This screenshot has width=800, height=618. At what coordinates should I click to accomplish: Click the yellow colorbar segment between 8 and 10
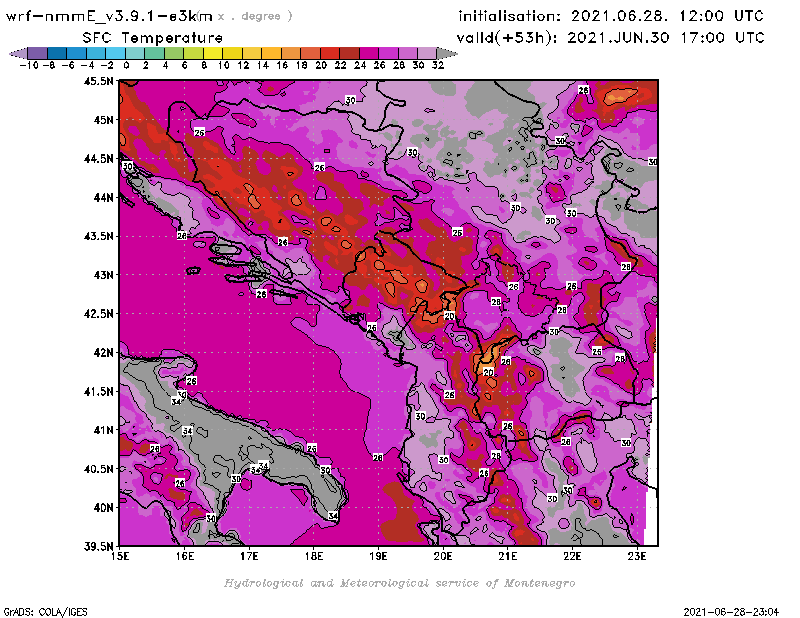(213, 53)
